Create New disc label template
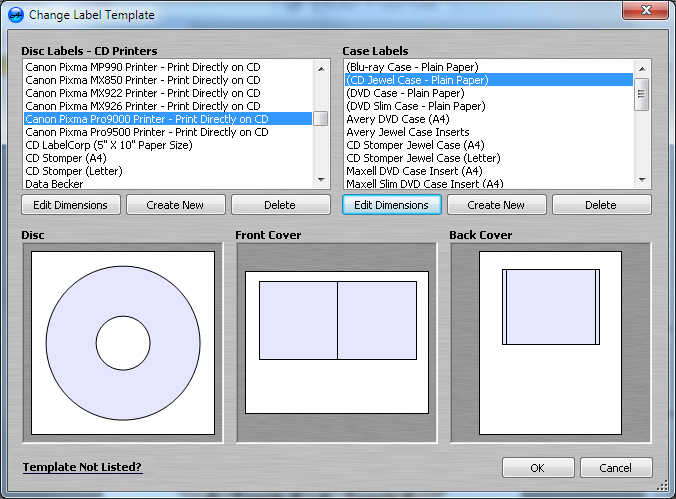 tap(175, 205)
